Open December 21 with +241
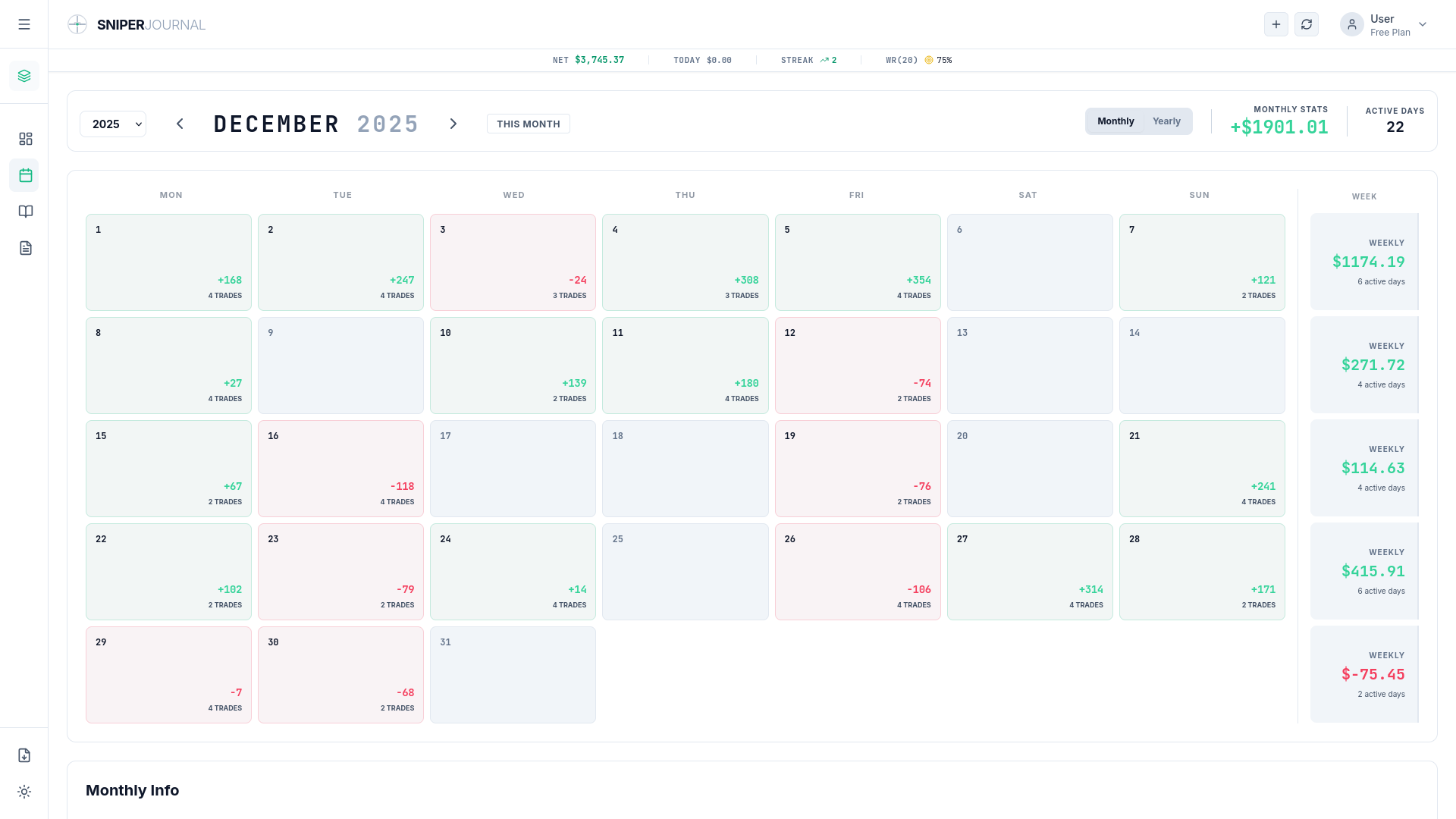This screenshot has height=819, width=1456. (x=1202, y=469)
